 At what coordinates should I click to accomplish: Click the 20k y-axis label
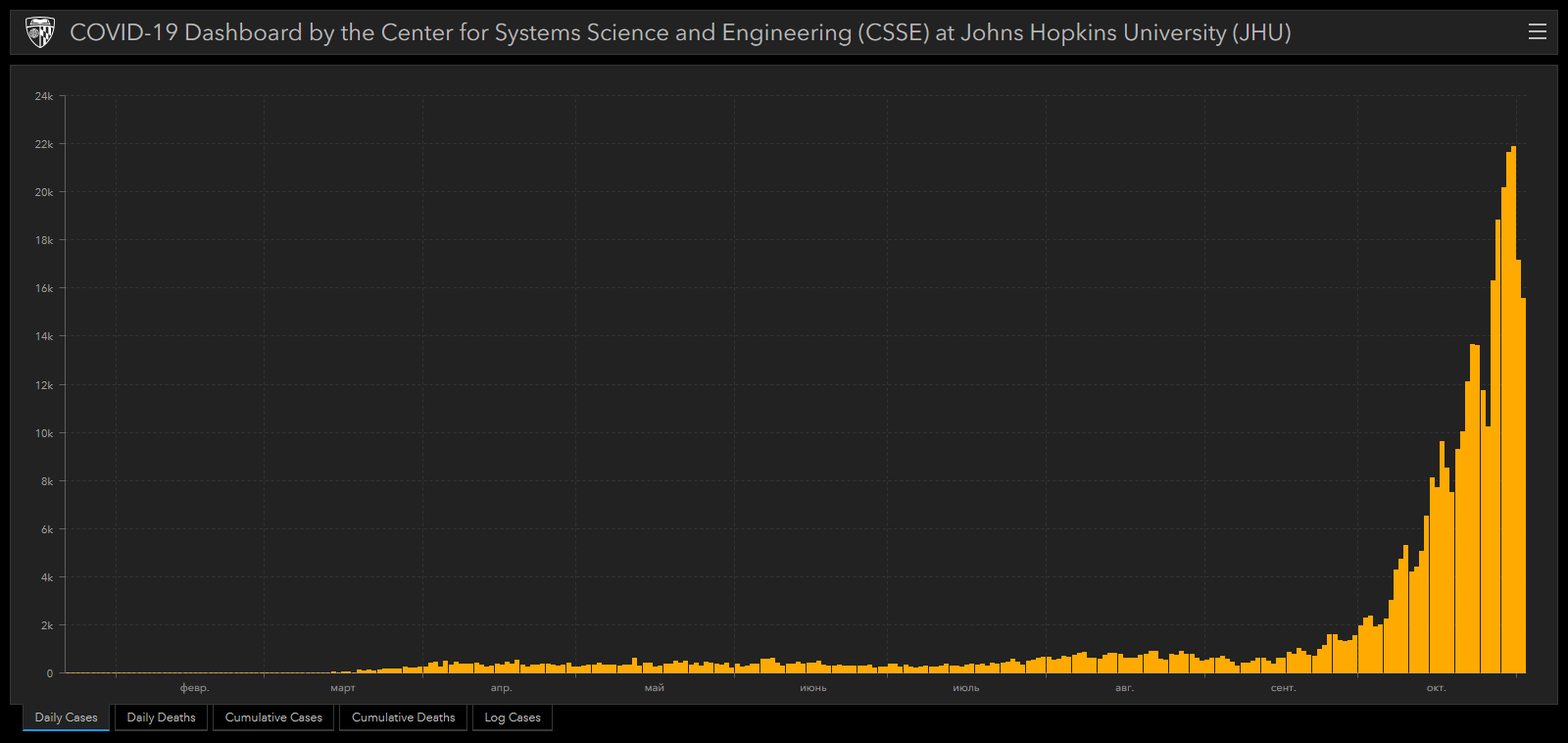pos(44,192)
